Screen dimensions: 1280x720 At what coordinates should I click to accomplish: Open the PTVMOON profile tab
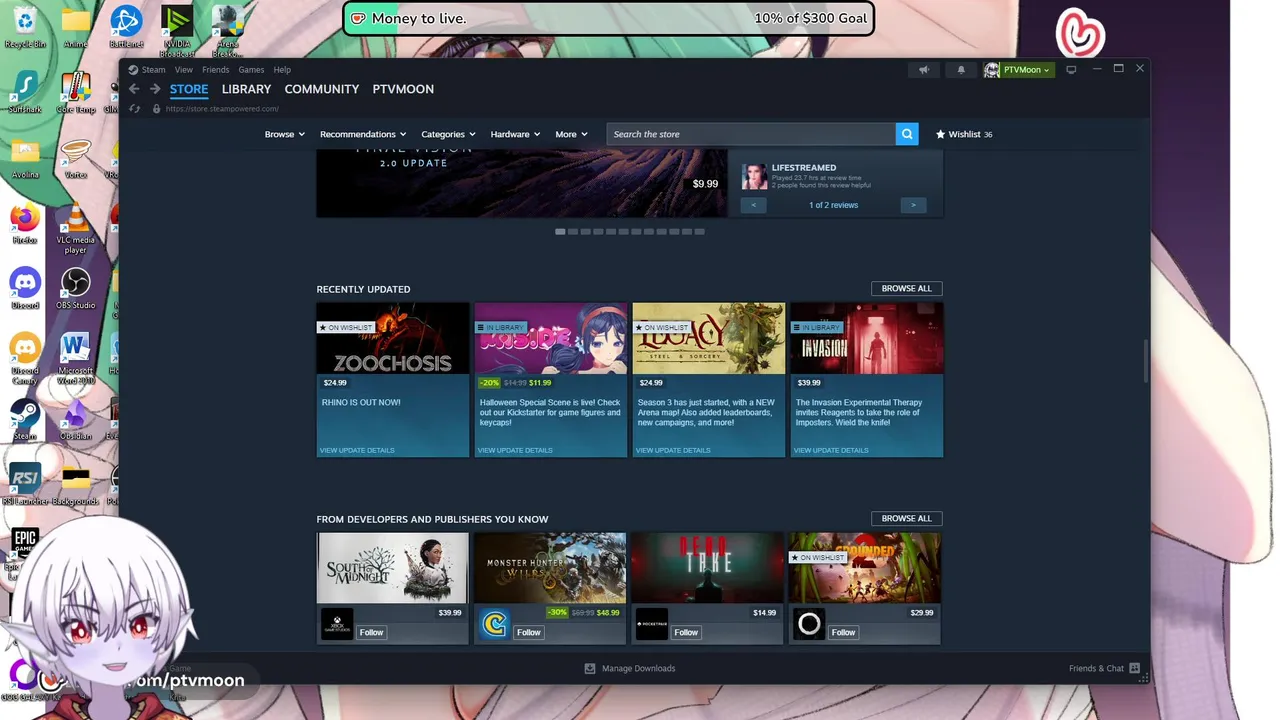coord(403,89)
